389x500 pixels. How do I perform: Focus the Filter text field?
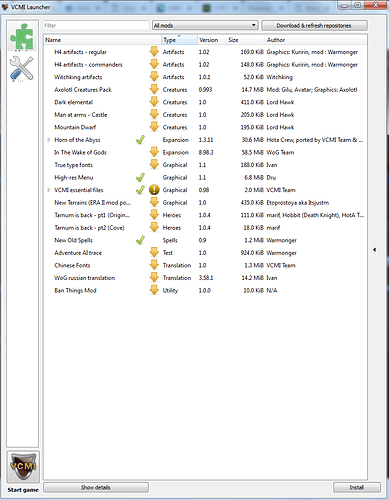pos(96,25)
